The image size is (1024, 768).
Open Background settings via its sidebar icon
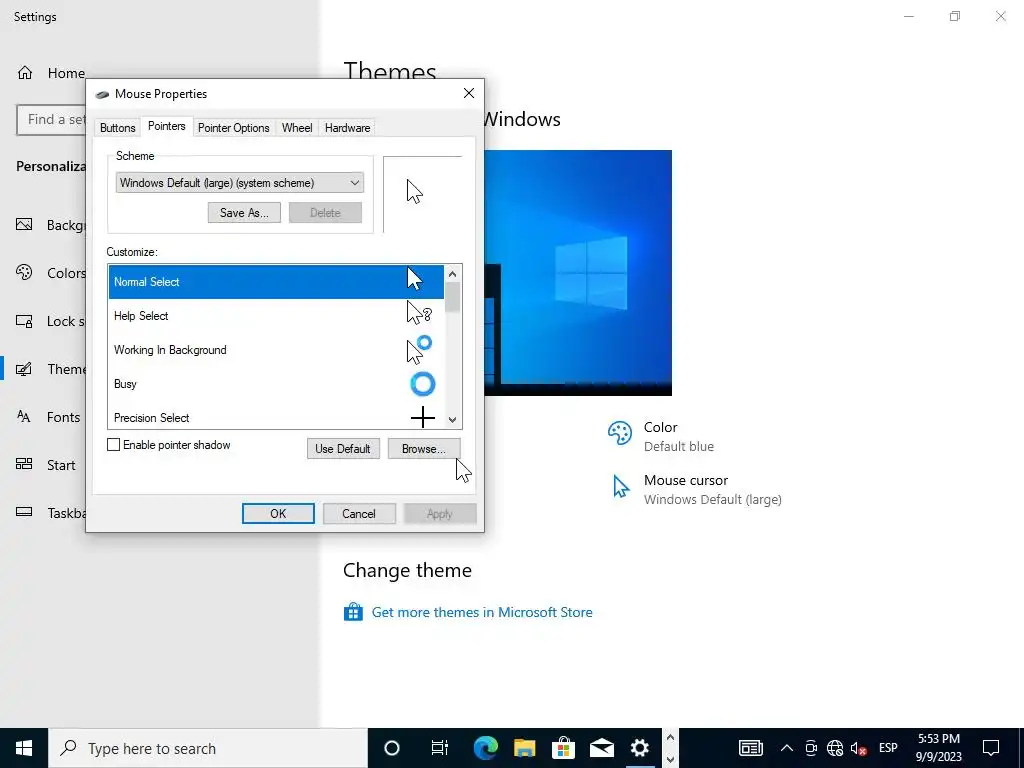(24, 225)
